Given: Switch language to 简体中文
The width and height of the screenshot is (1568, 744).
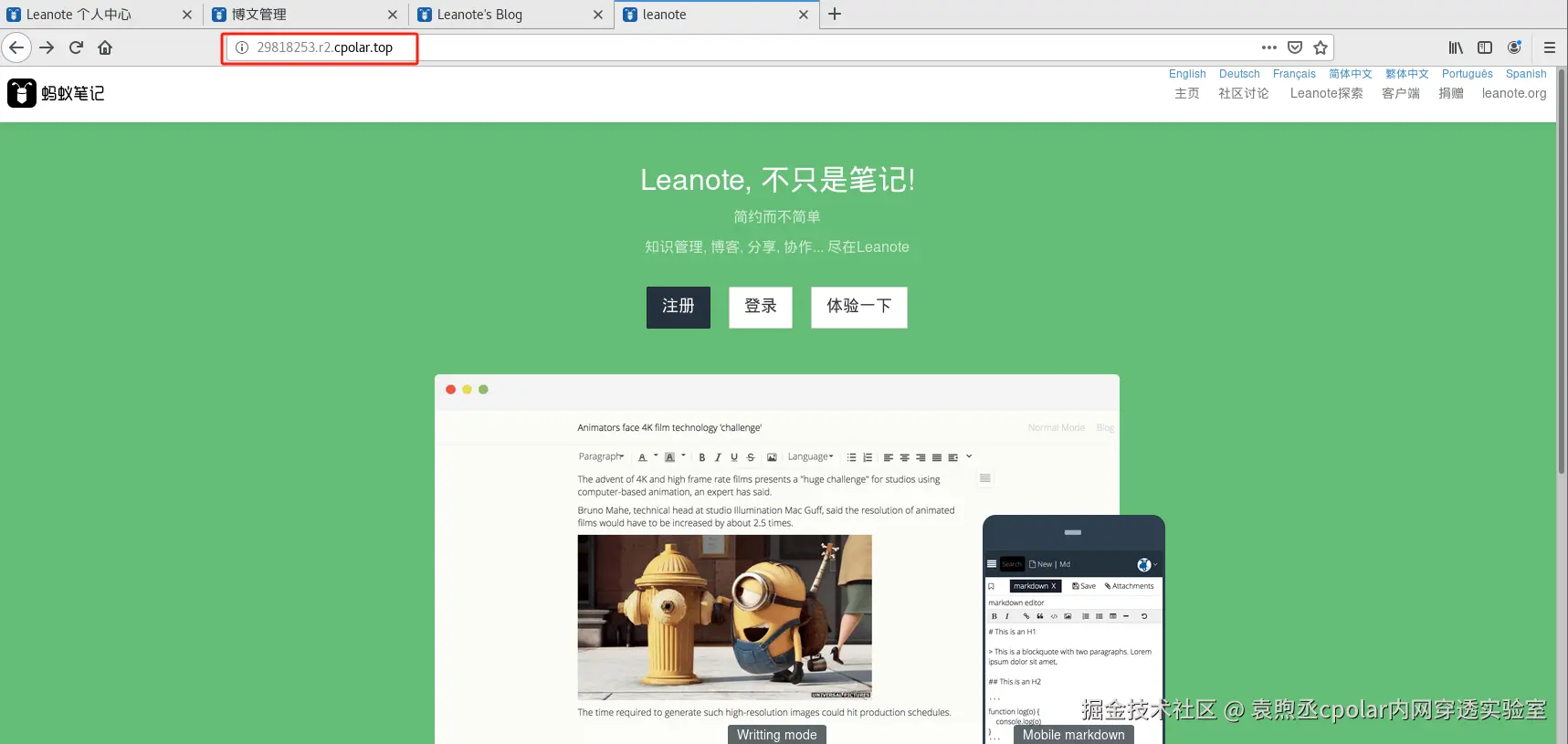Looking at the screenshot, I should point(1351,74).
